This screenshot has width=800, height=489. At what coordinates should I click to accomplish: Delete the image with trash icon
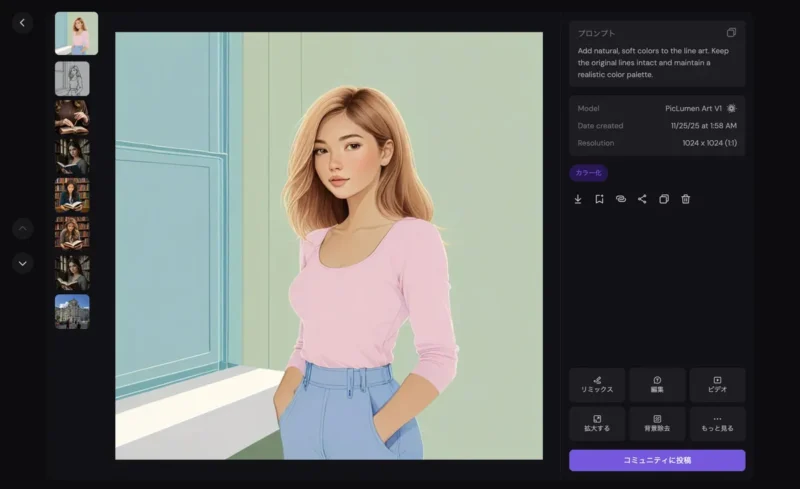click(685, 199)
